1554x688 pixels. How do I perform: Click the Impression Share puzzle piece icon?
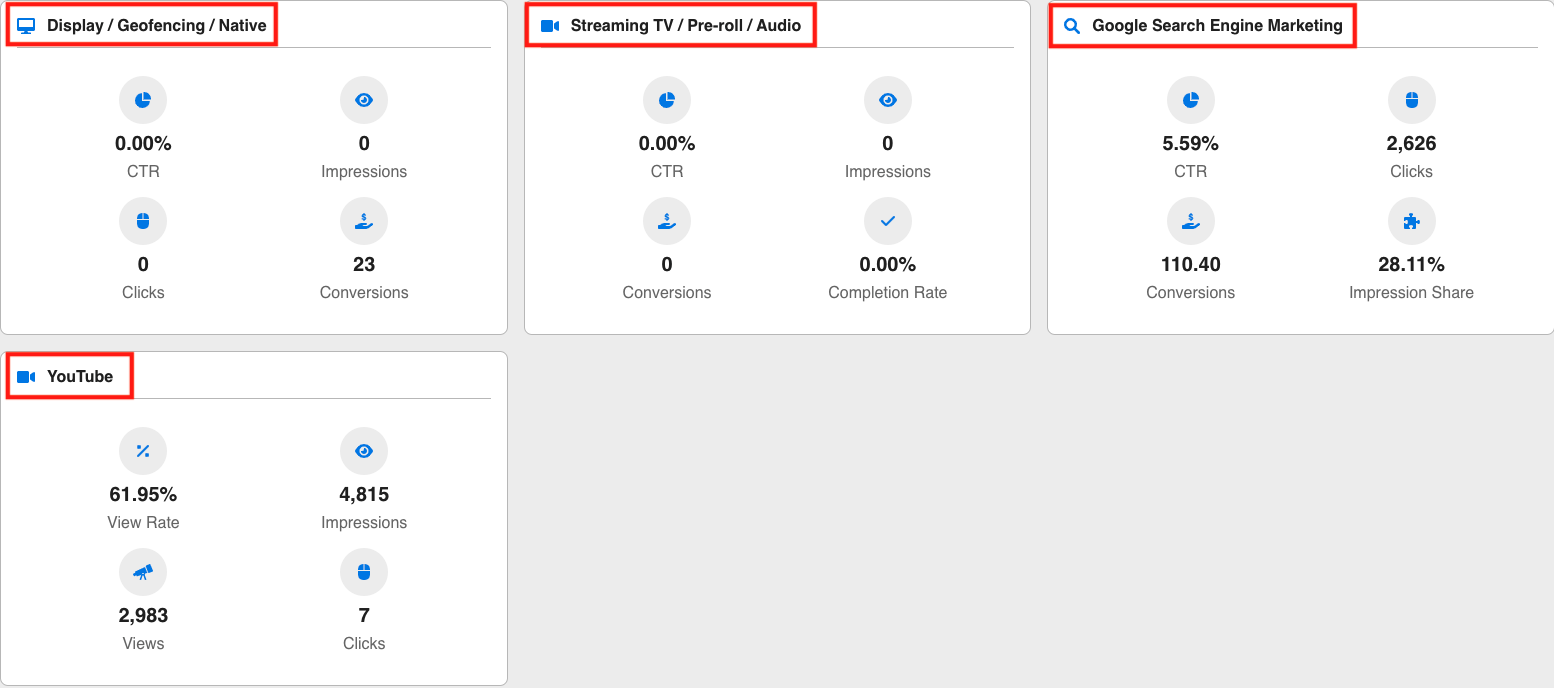tap(1411, 221)
